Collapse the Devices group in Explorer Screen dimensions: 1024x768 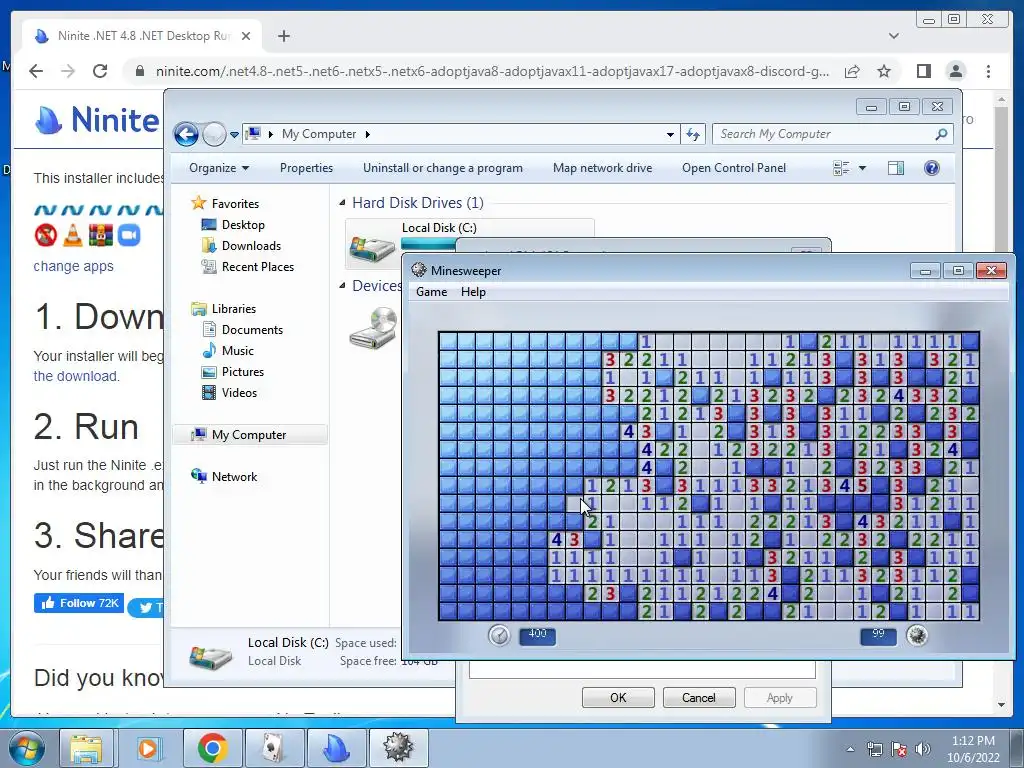[342, 285]
